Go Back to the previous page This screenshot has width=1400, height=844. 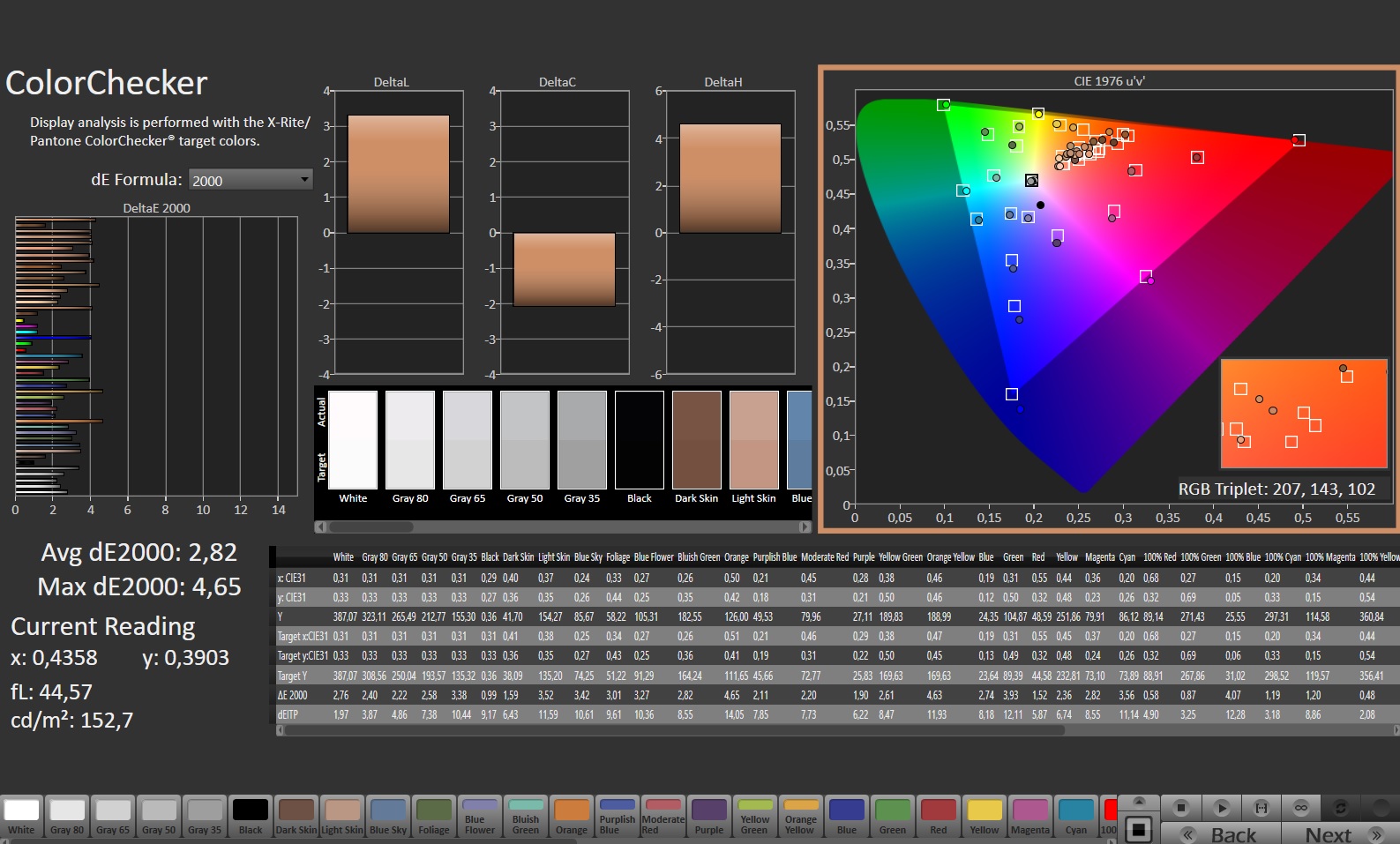click(x=1221, y=834)
